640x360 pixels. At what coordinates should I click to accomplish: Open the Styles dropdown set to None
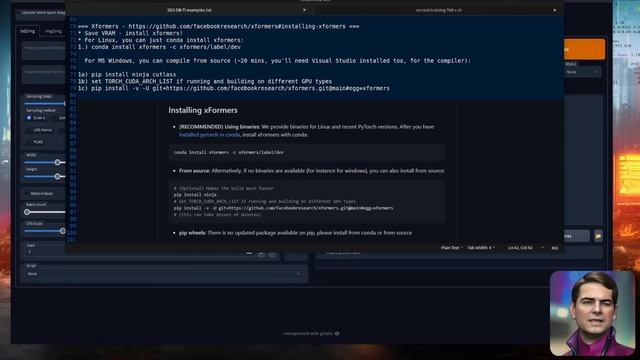point(583,72)
